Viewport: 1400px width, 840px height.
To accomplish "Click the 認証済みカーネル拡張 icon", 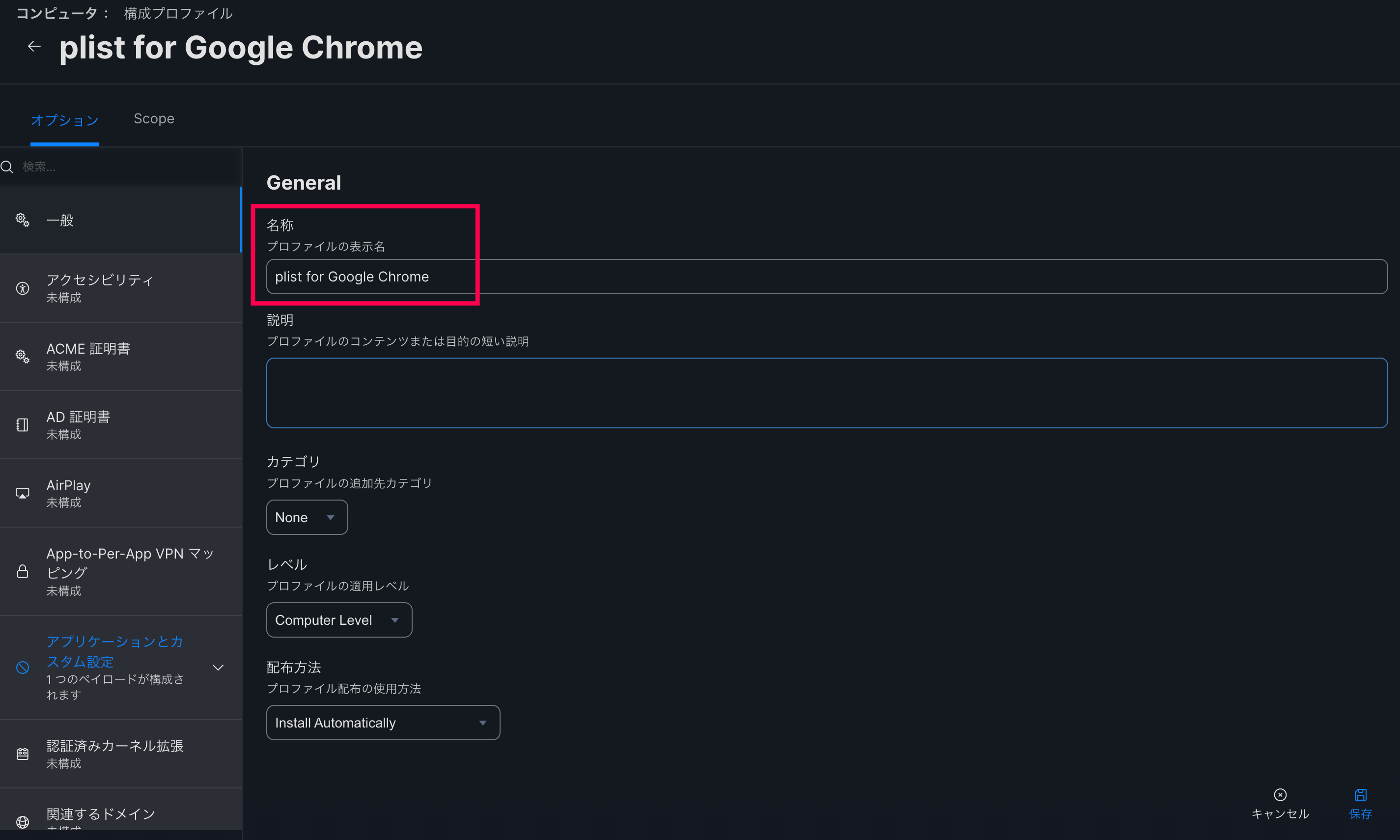I will [x=22, y=754].
